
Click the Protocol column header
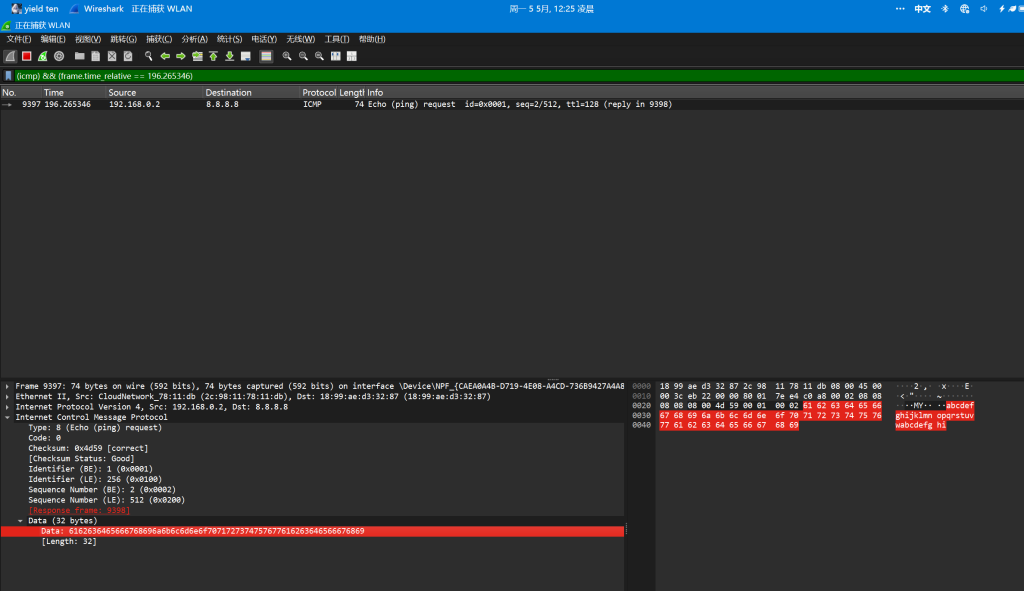pyautogui.click(x=320, y=92)
